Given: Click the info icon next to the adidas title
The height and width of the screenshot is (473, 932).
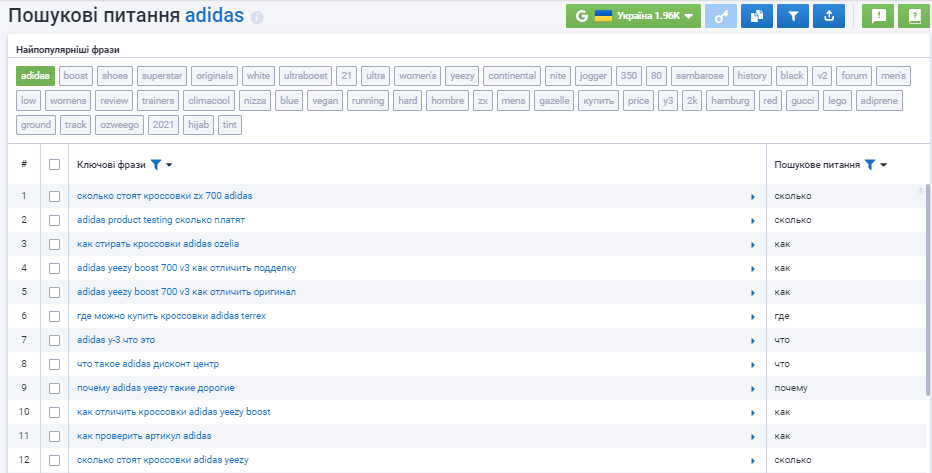Looking at the screenshot, I should coord(257,18).
